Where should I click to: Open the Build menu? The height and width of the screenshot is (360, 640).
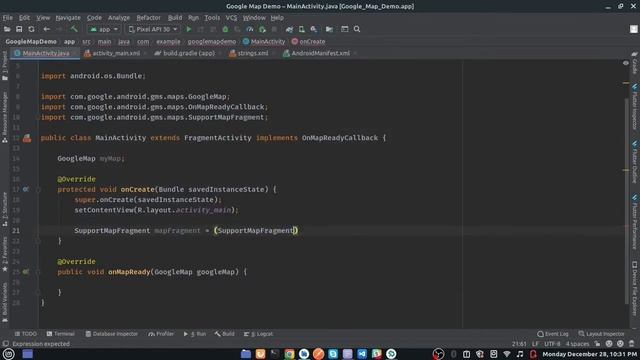(x=175, y=18)
